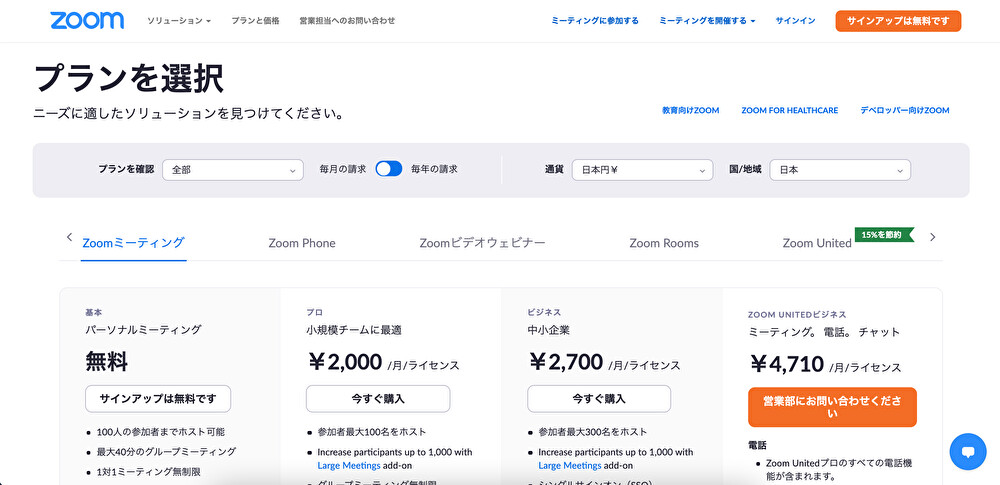1000x485 pixels.
Task: Click the 15%を節約 badge
Action: coord(885,235)
